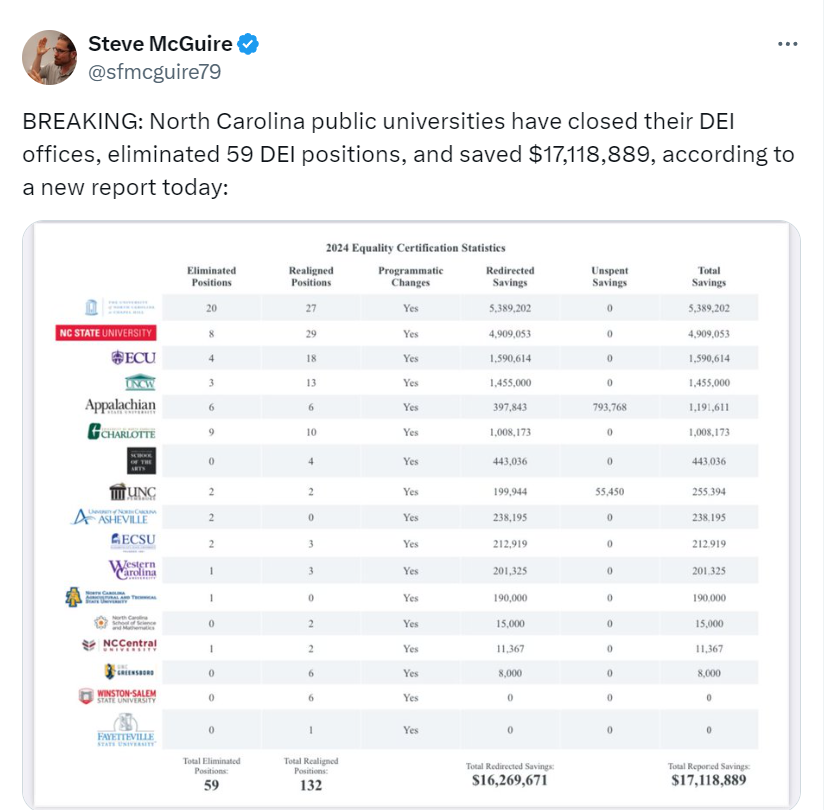Click the blue verified badge

click(249, 44)
